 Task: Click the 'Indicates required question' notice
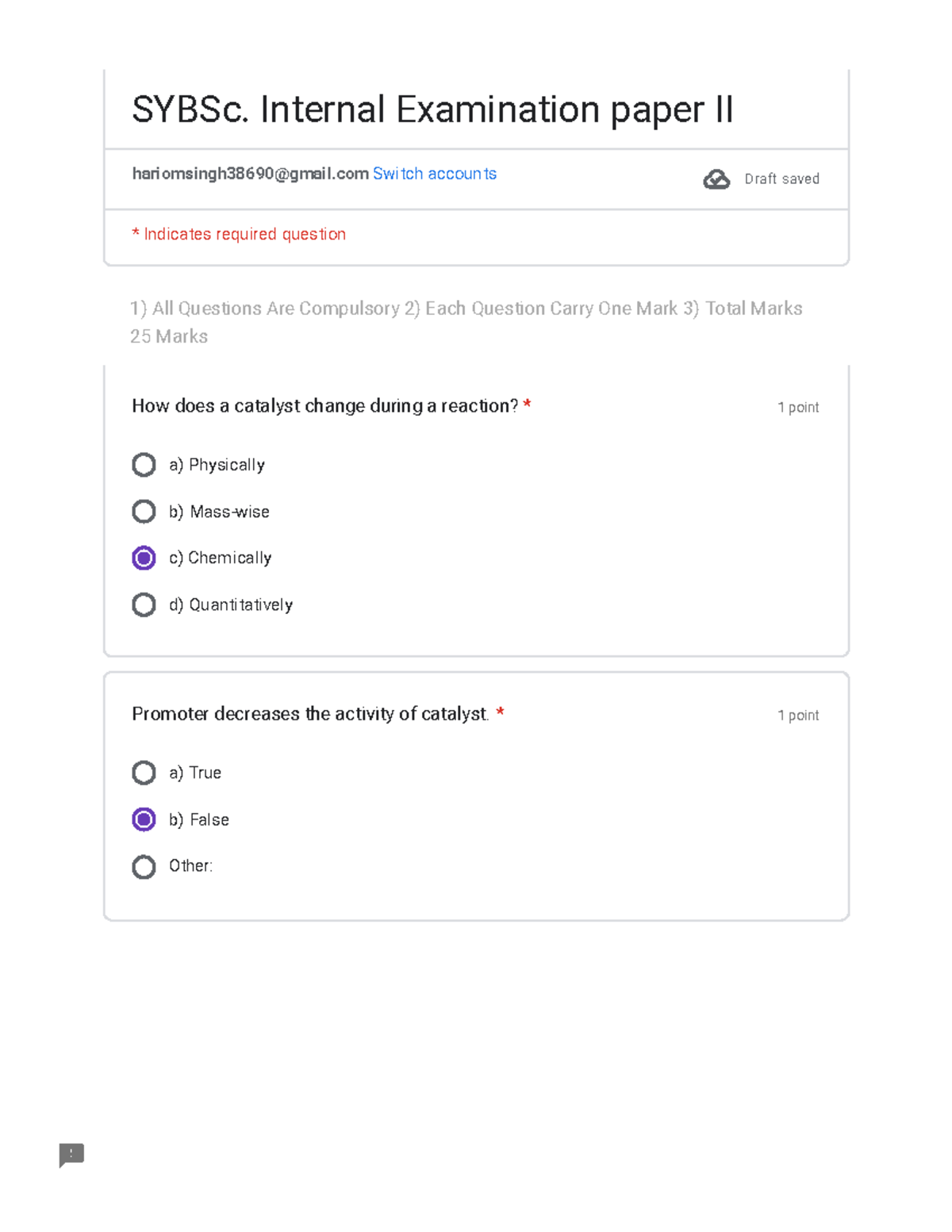point(239,234)
